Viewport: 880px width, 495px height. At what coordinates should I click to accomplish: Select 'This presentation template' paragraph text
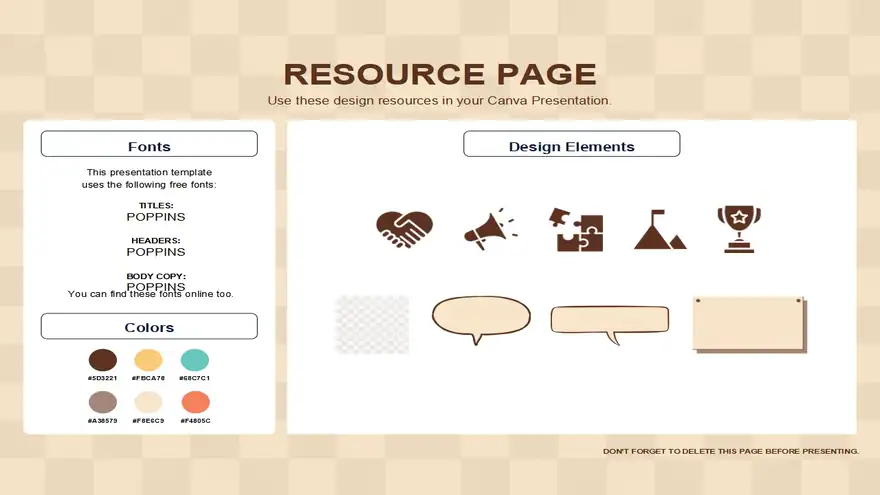pos(149,178)
